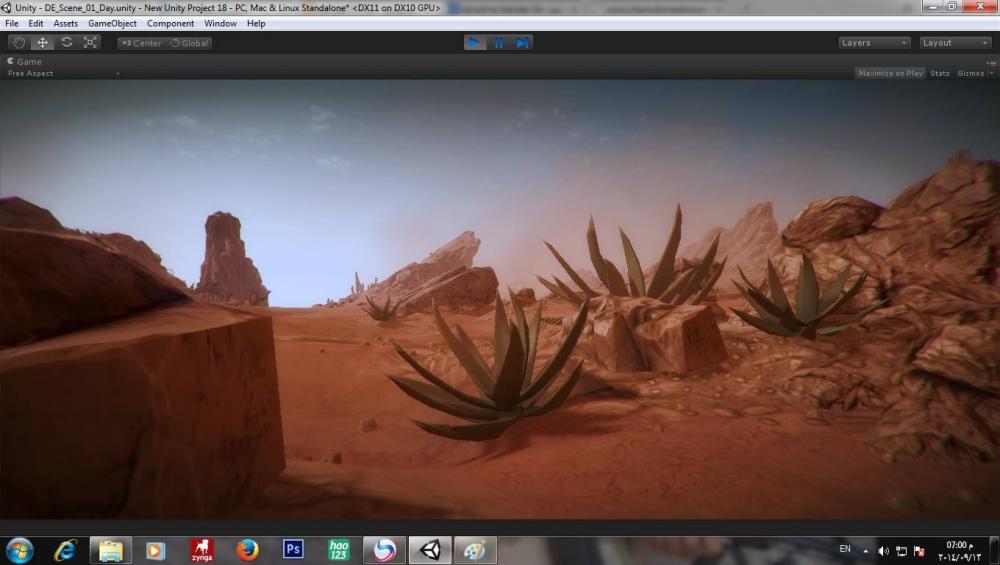Toggle the Stats overlay

coord(939,73)
